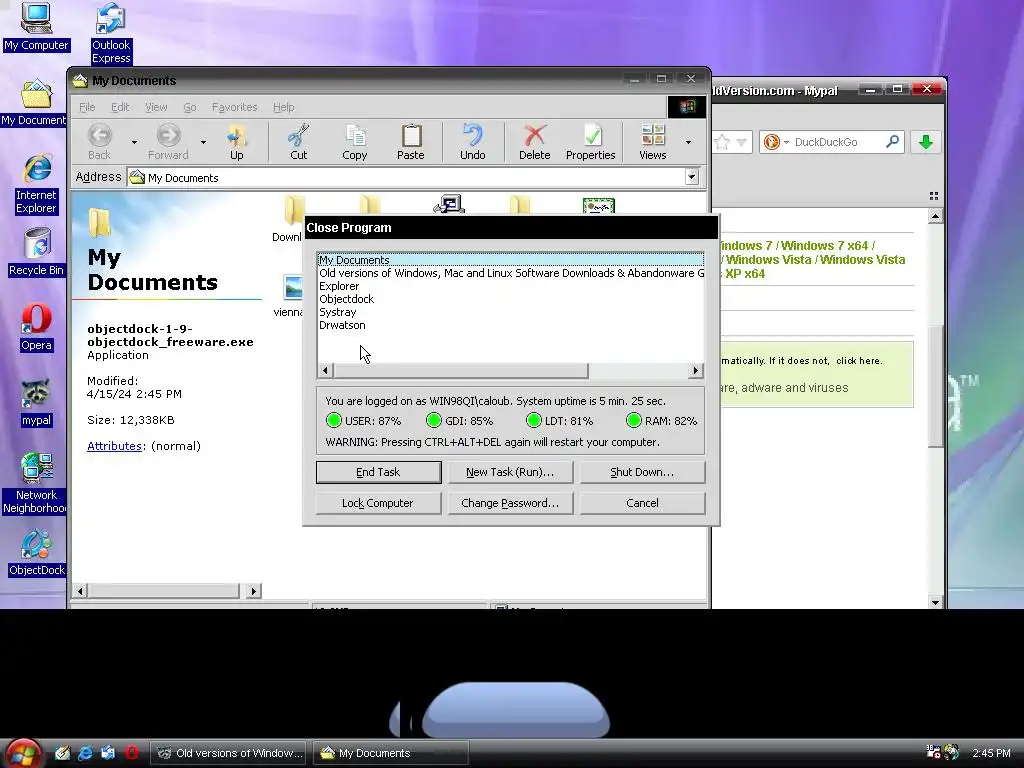This screenshot has width=1024, height=768.
Task: Click Start button on taskbar
Action: [x=23, y=753]
